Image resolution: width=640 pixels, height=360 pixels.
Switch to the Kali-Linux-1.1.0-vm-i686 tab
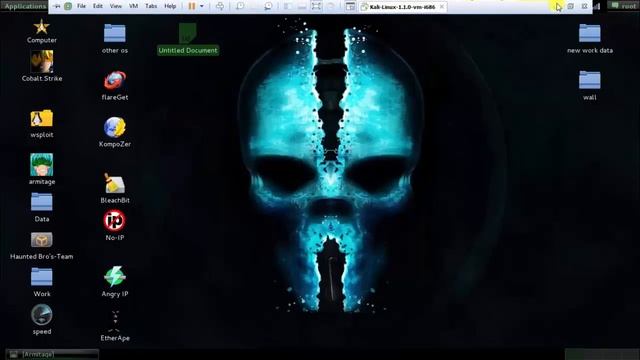pyautogui.click(x=402, y=7)
